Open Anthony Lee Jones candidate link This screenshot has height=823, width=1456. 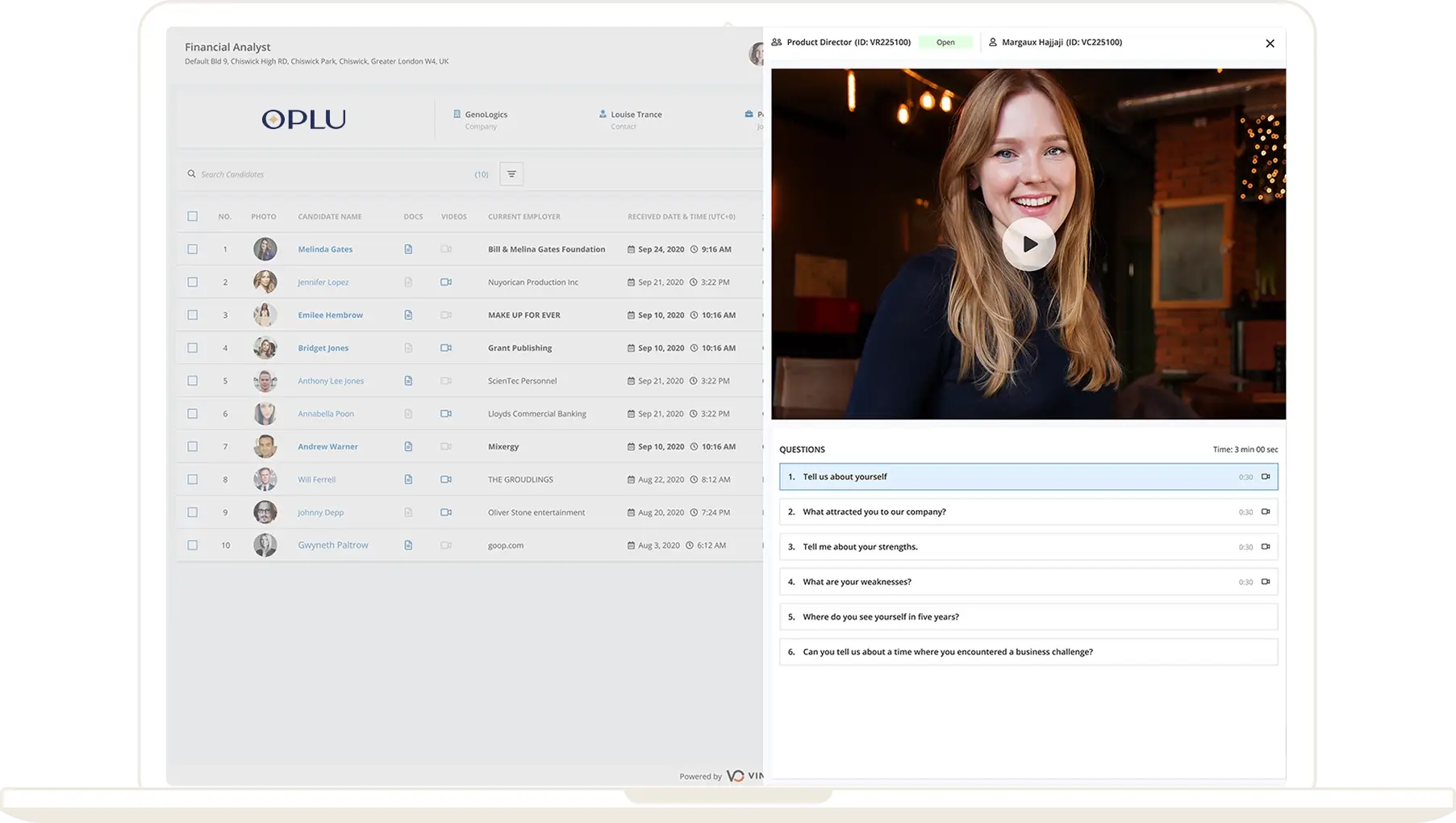(331, 381)
